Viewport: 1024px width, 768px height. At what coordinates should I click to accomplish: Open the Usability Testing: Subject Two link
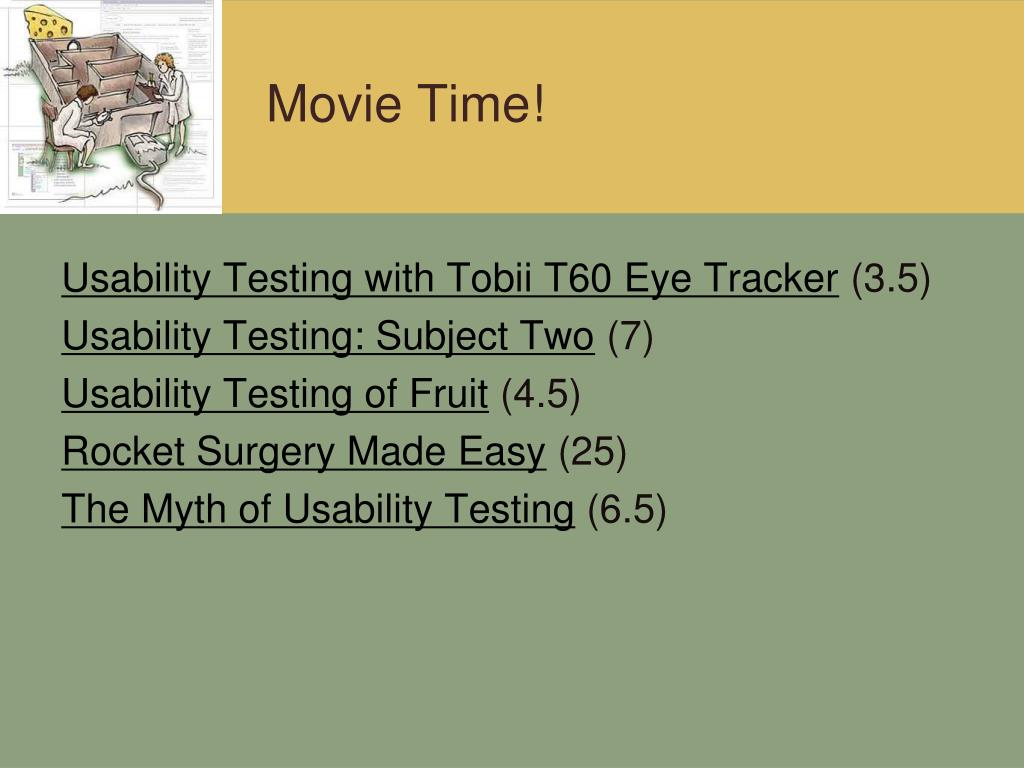[328, 336]
